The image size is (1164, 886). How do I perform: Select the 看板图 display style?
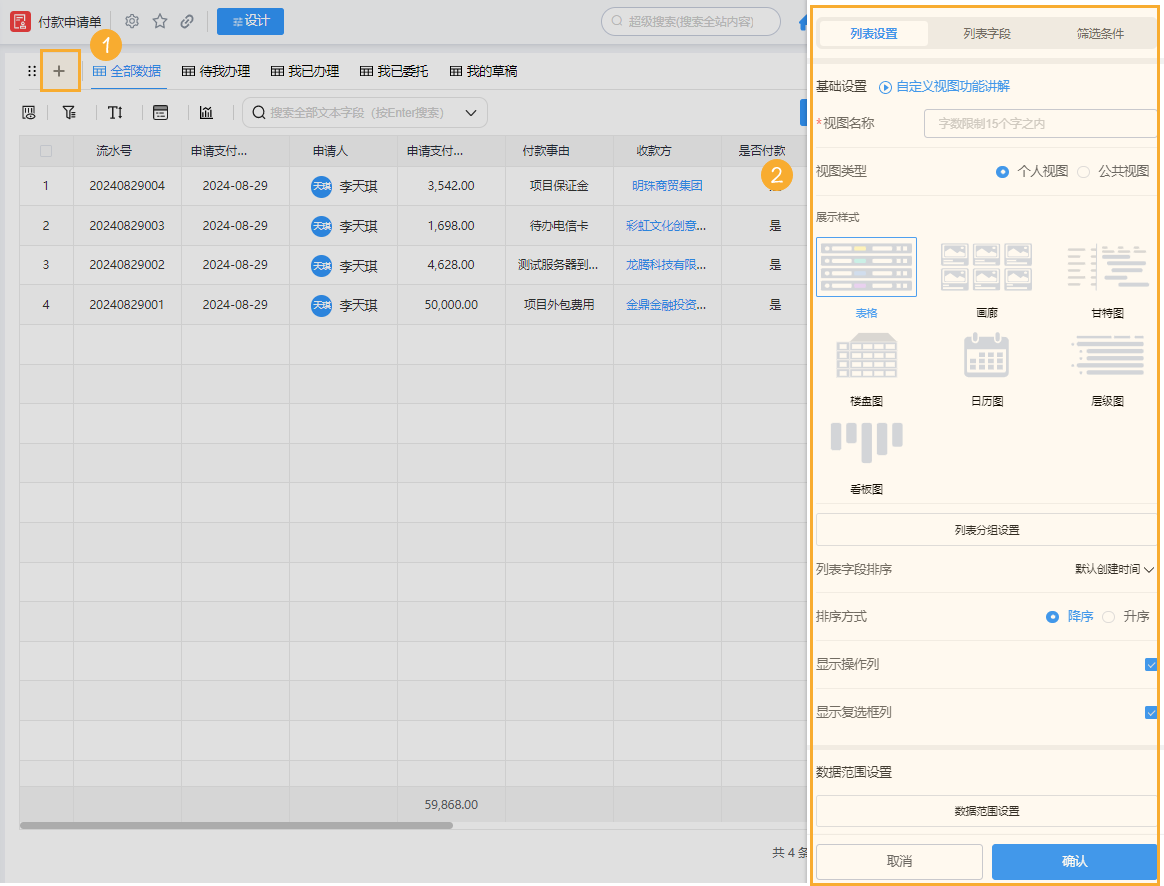pos(866,440)
